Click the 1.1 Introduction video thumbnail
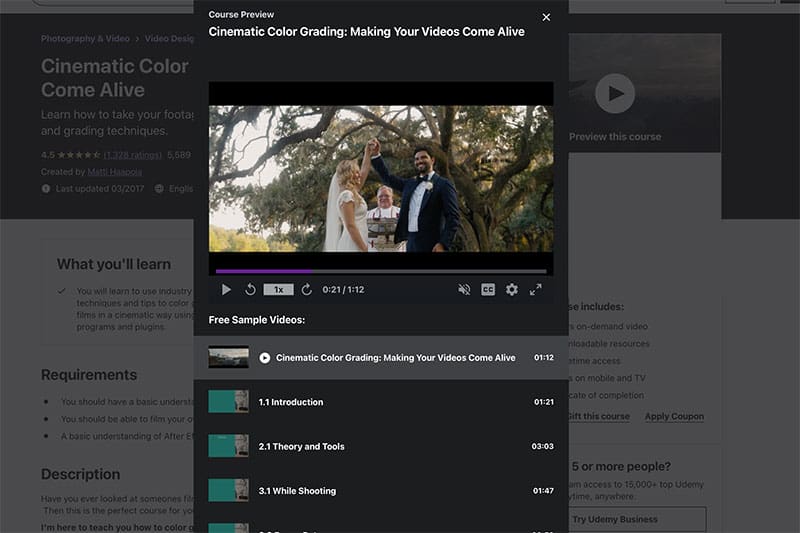The height and width of the screenshot is (533, 800). point(228,402)
